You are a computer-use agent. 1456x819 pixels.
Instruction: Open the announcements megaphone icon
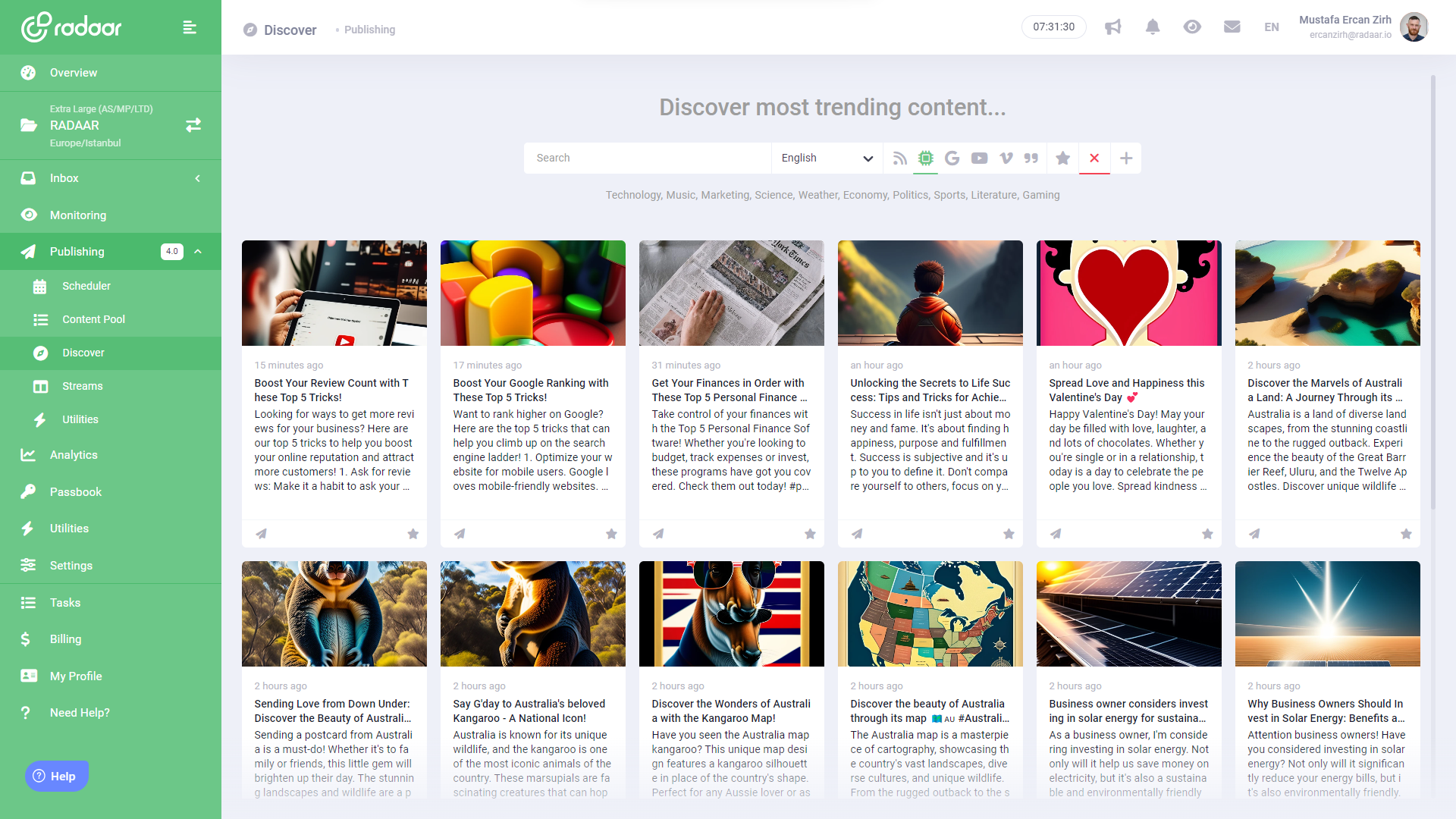pos(1112,27)
